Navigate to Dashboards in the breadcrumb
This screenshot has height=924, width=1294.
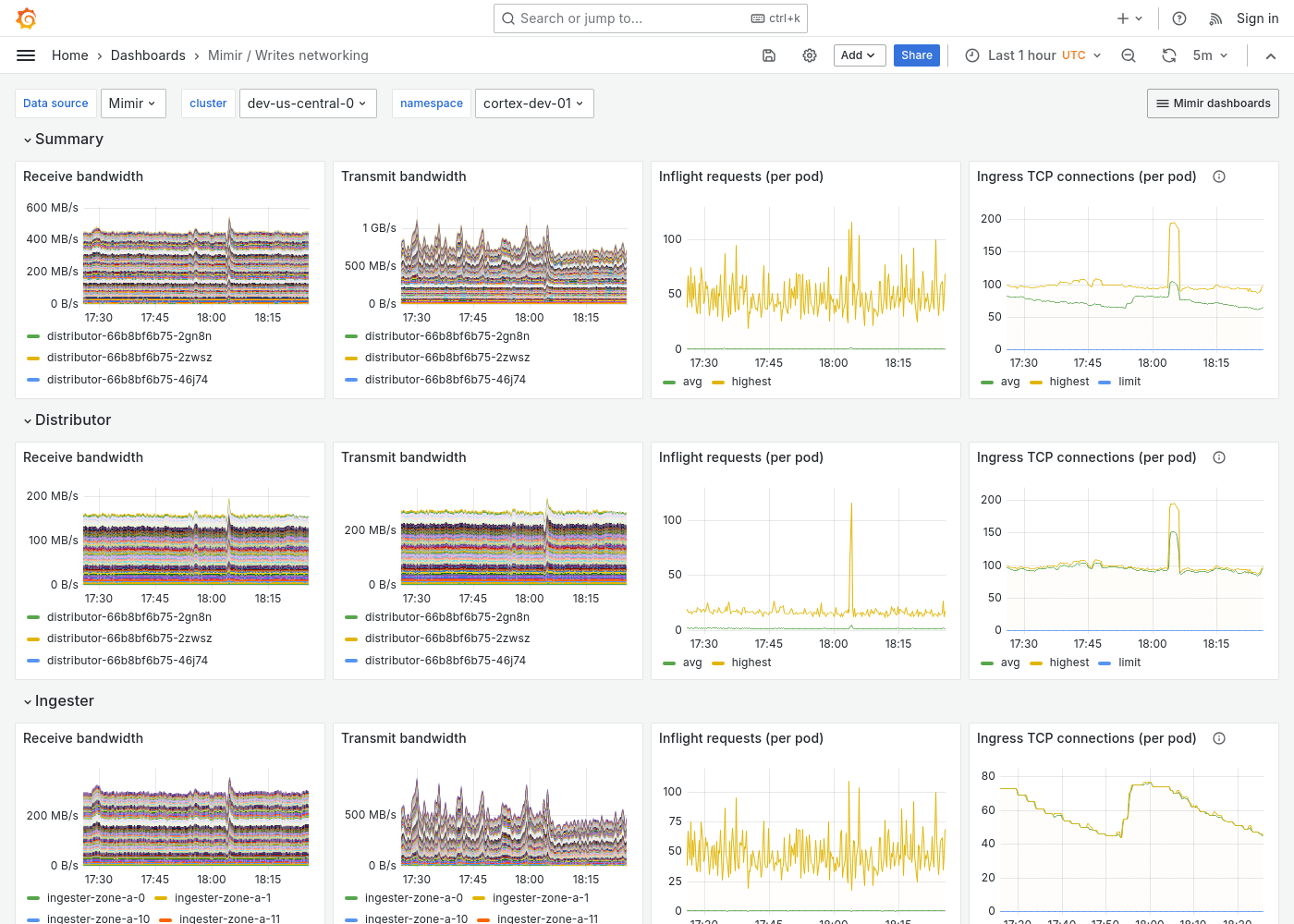(148, 55)
